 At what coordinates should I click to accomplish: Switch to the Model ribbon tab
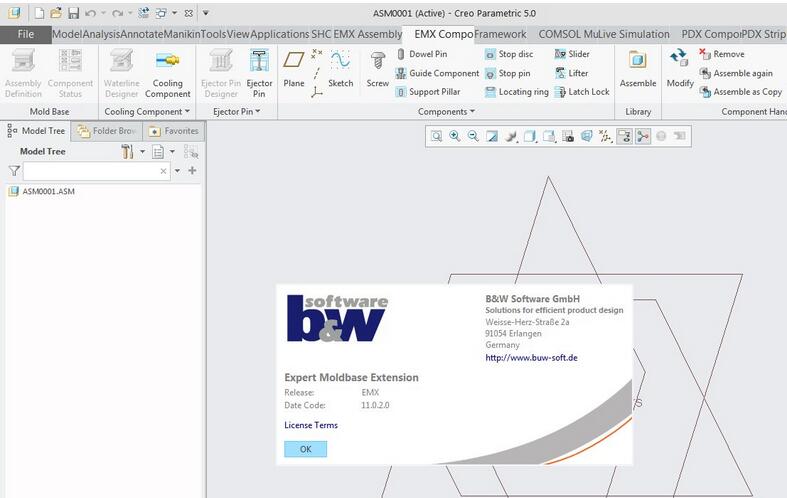pos(67,34)
